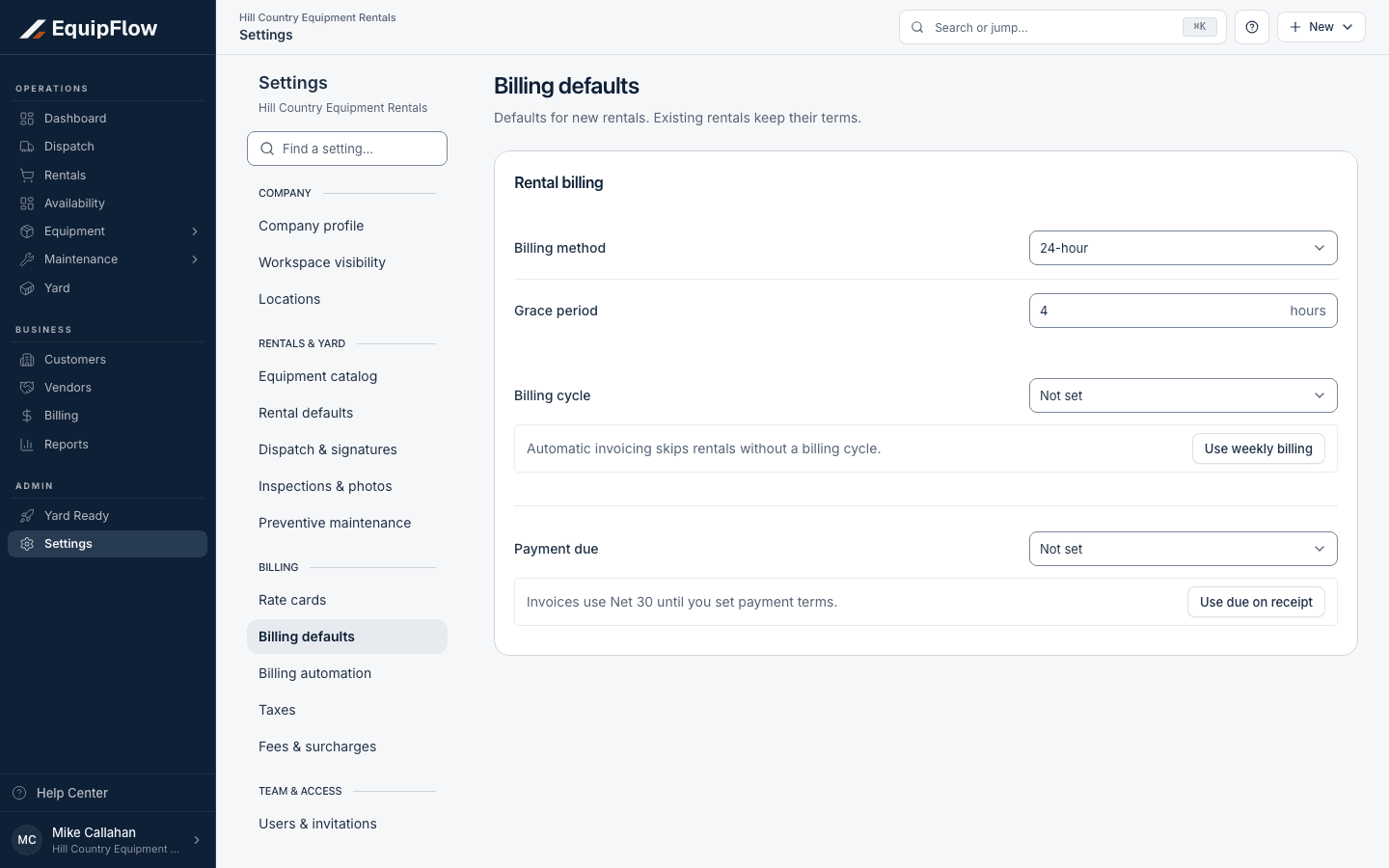Screen dimensions: 1389x868
Task: Click the Yard icon in sidebar
Action: (27, 288)
